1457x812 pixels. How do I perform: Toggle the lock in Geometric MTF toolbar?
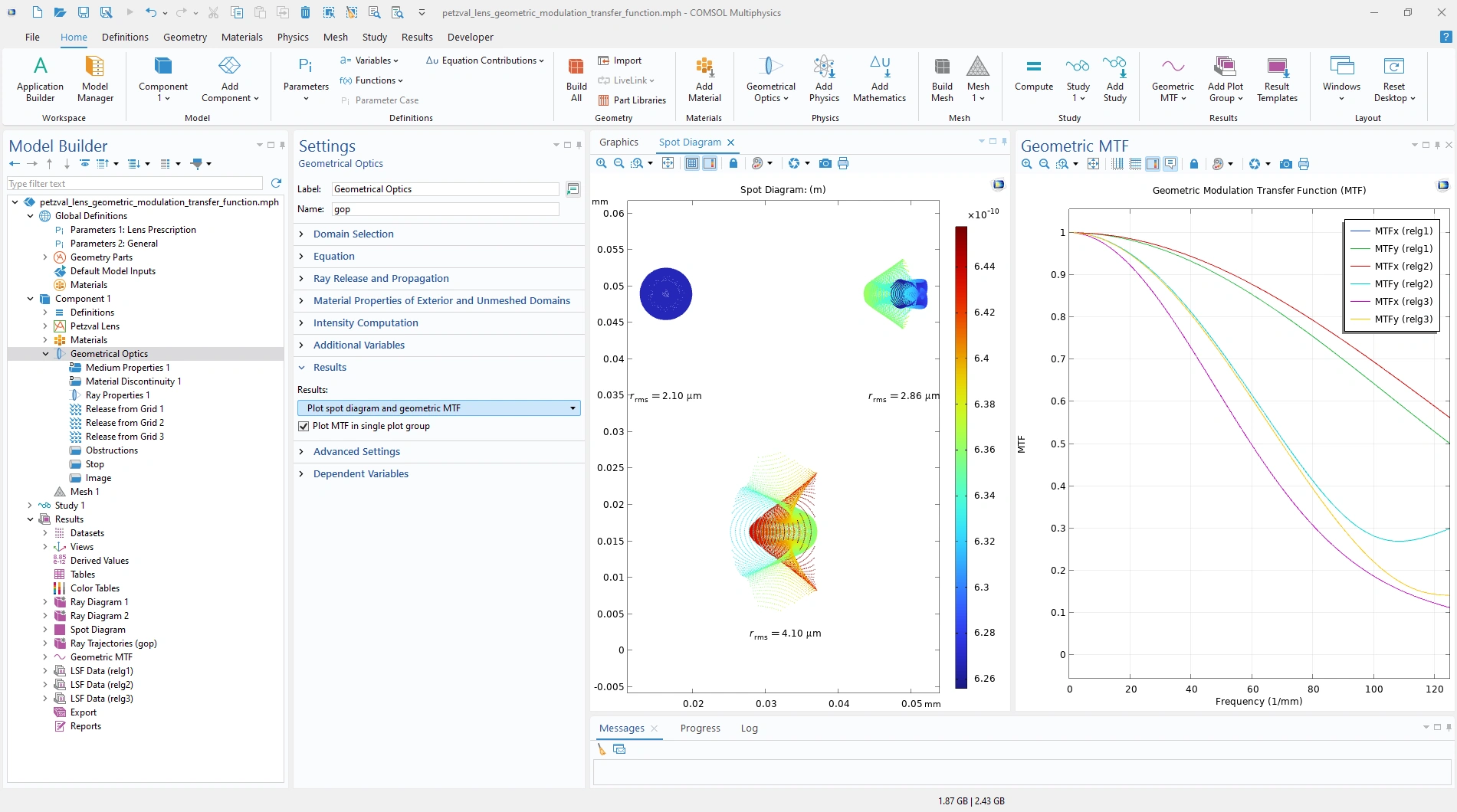click(x=1194, y=164)
